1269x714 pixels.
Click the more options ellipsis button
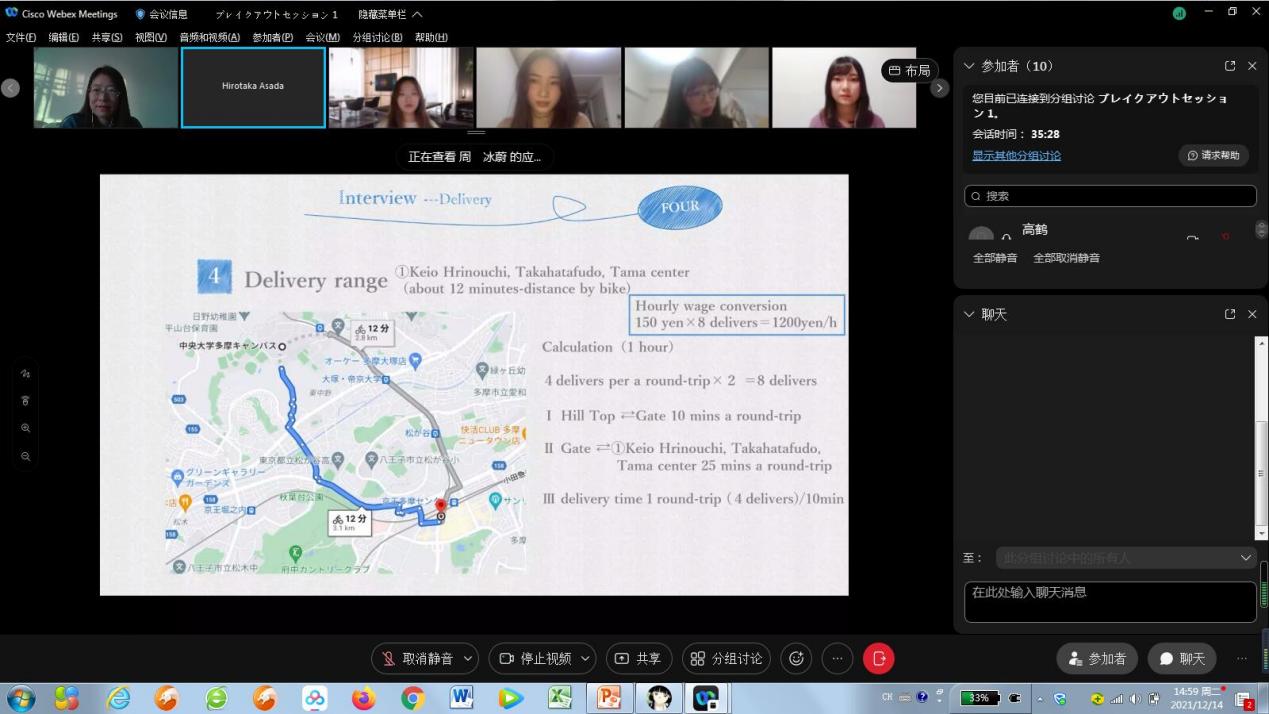click(837, 658)
